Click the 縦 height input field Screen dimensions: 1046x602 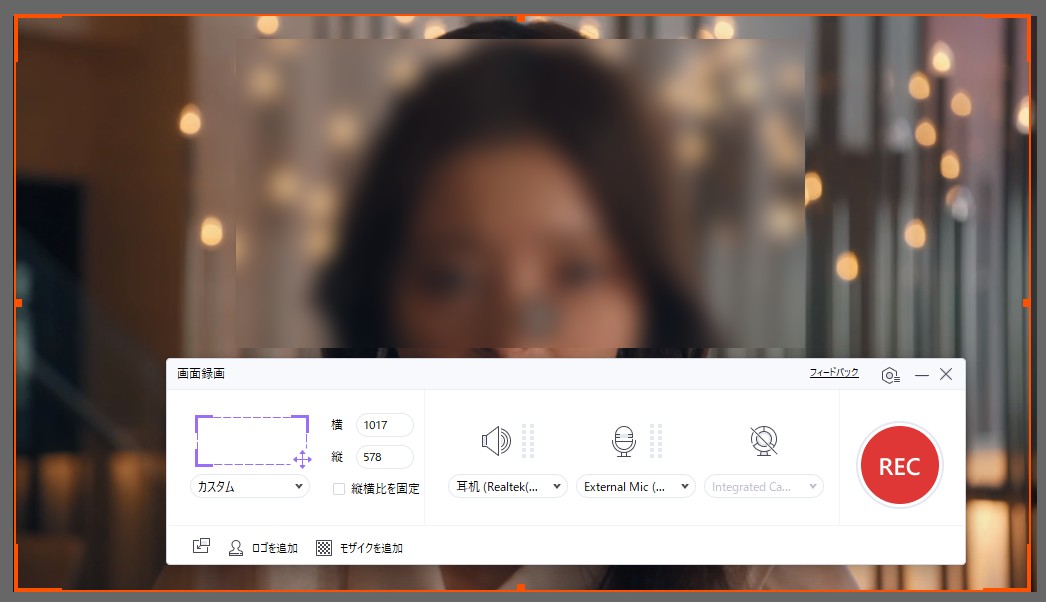click(384, 457)
